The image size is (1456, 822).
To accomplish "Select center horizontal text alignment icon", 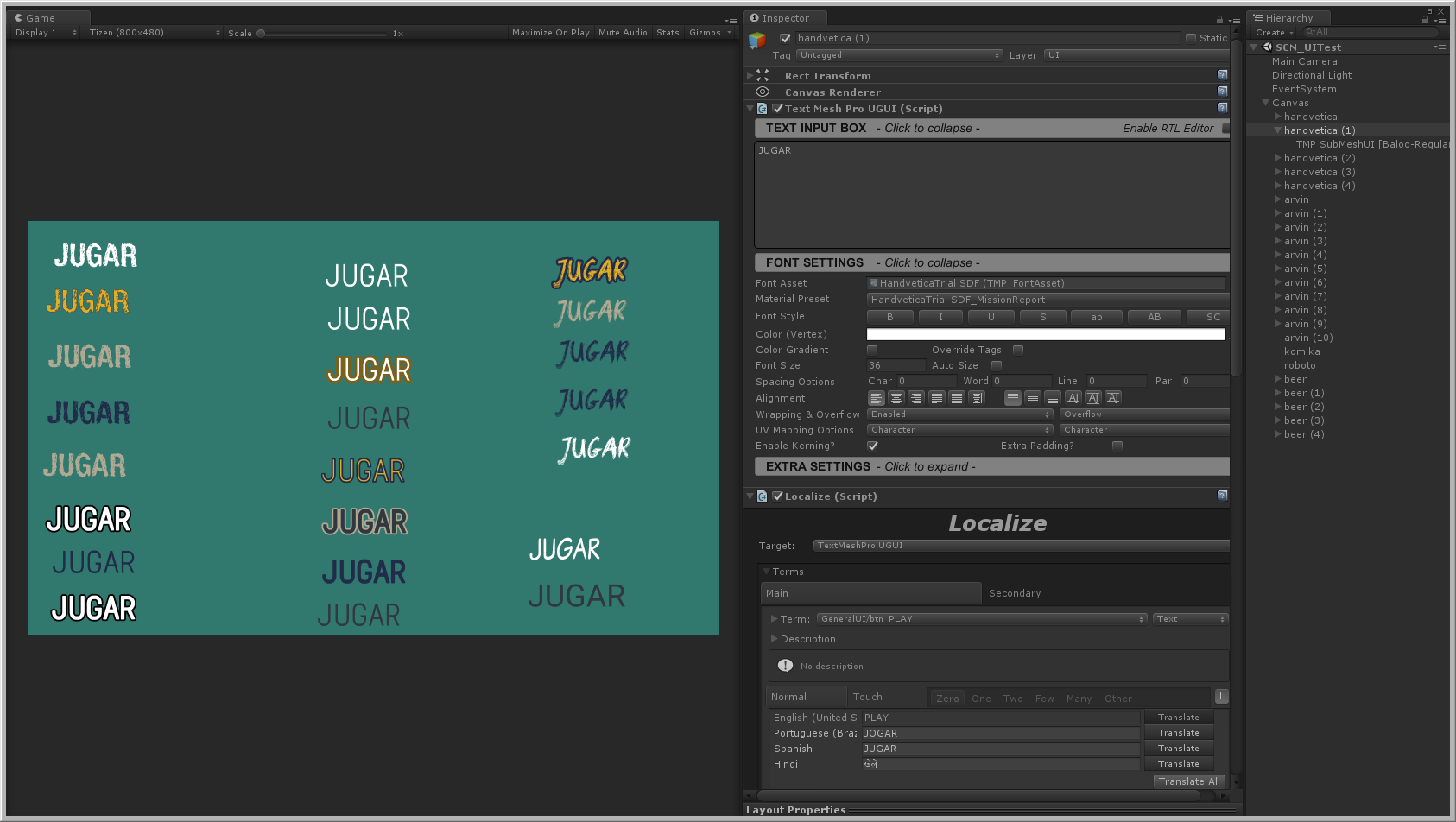I will click(x=896, y=398).
